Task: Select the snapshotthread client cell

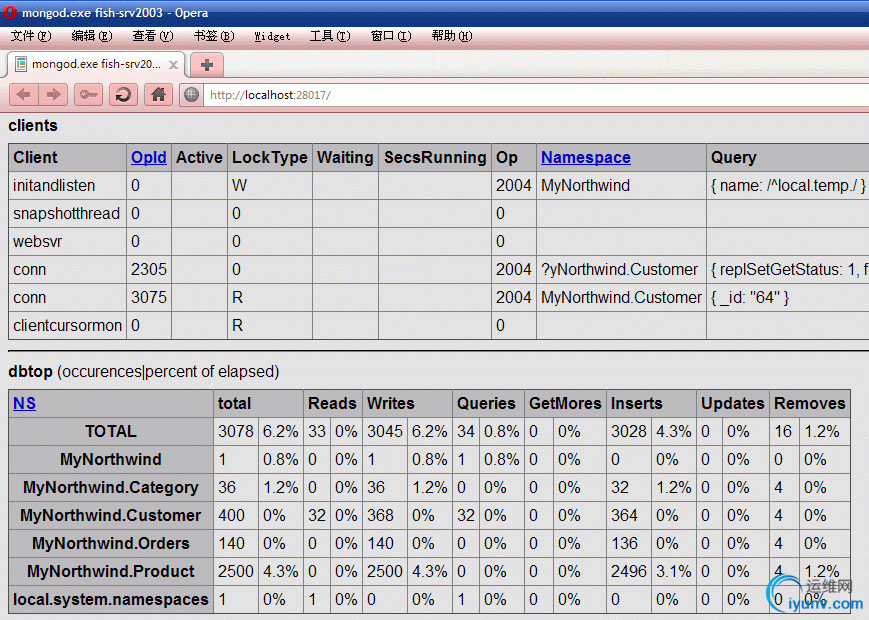Action: (x=68, y=213)
